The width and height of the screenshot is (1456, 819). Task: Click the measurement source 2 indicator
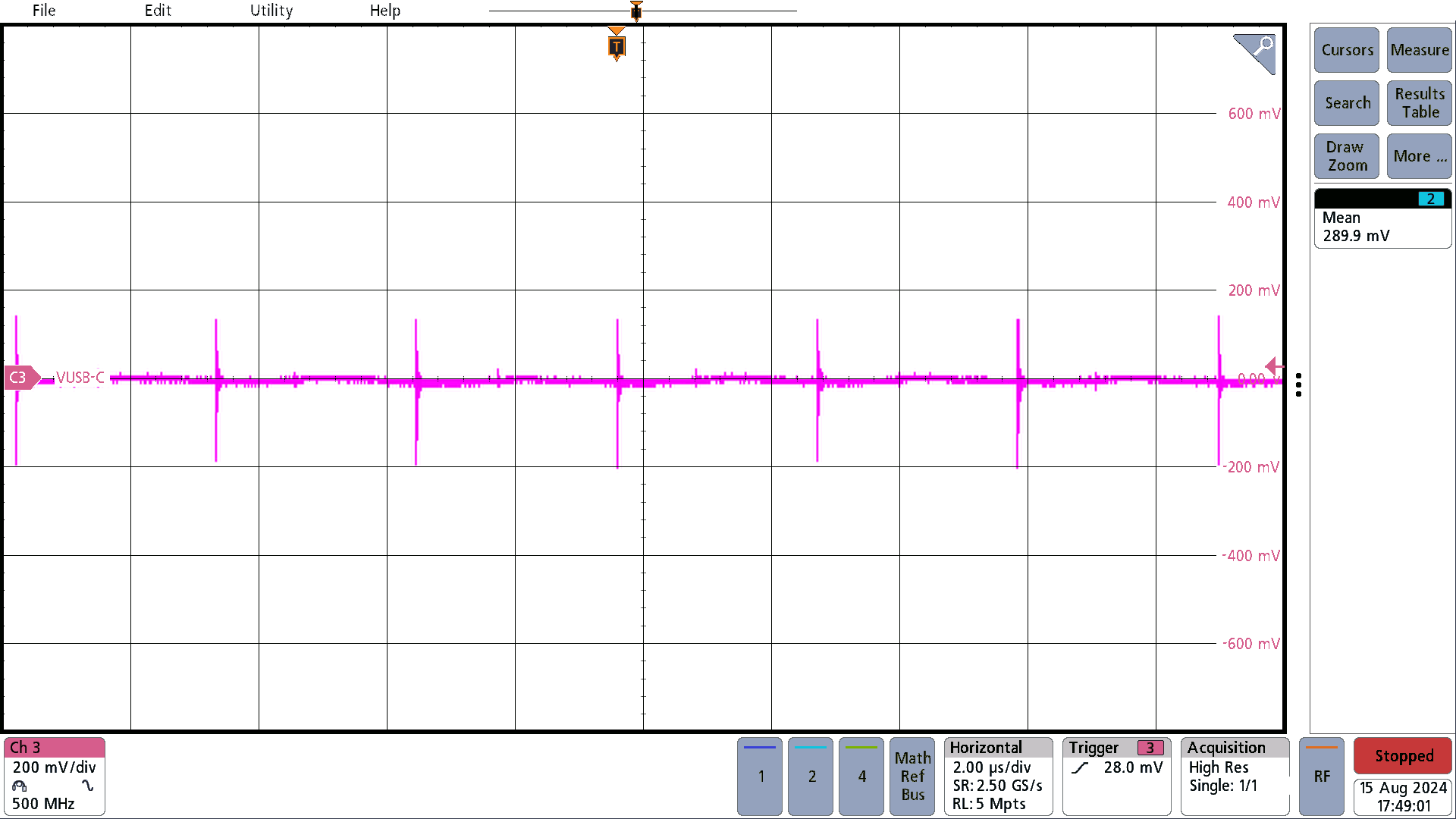tap(1431, 199)
